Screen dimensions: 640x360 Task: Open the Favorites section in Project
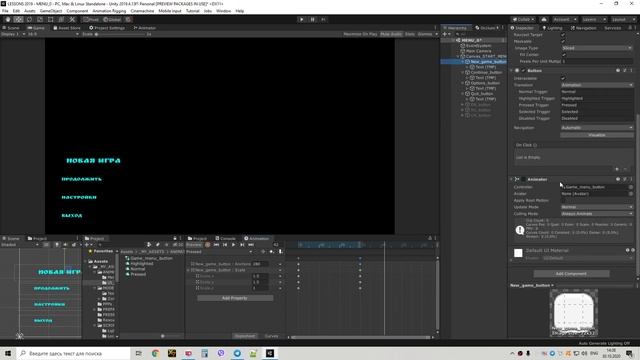[x=103, y=251]
